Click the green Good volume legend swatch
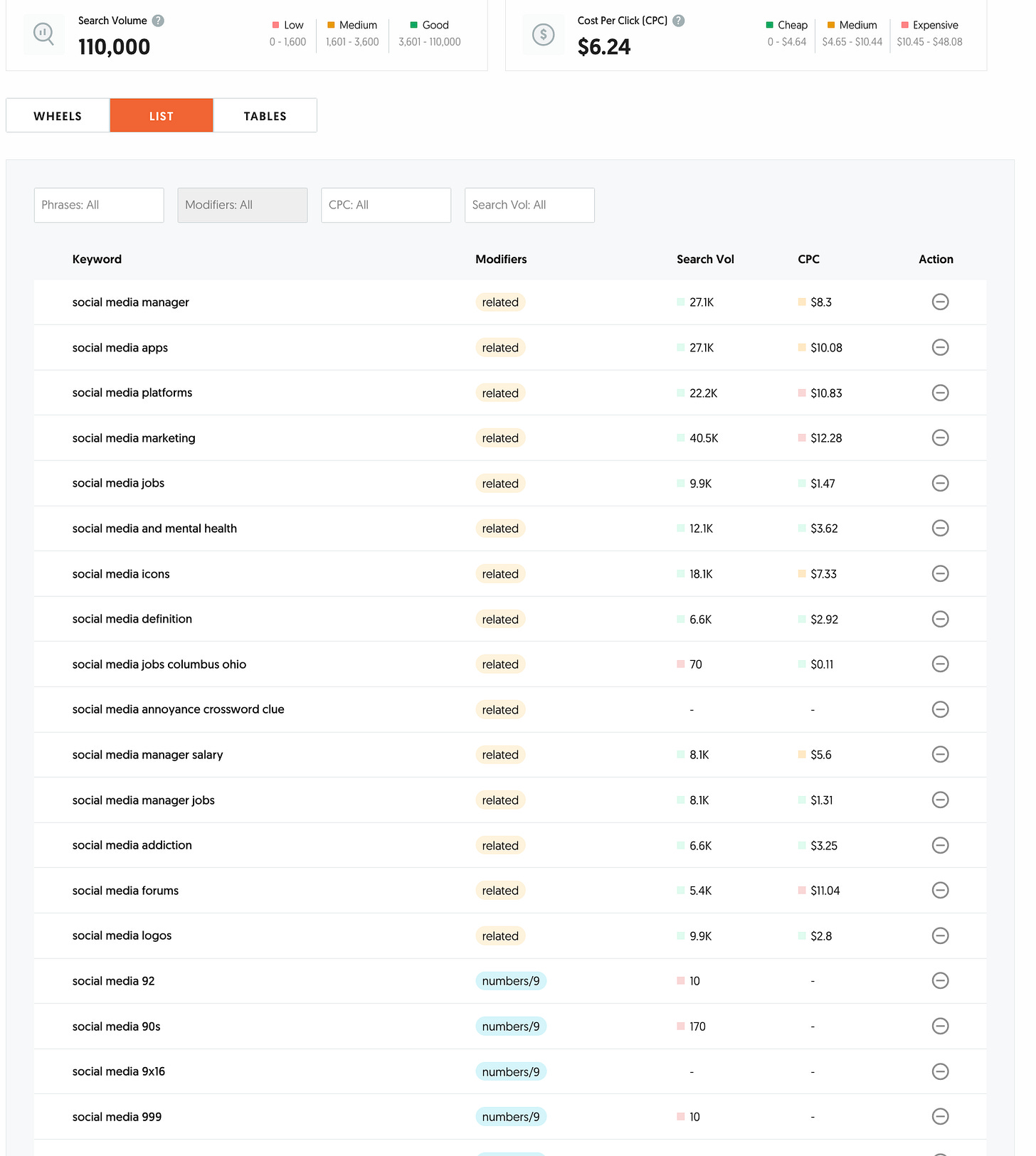Viewport: 1036px width, 1156px height. (413, 25)
